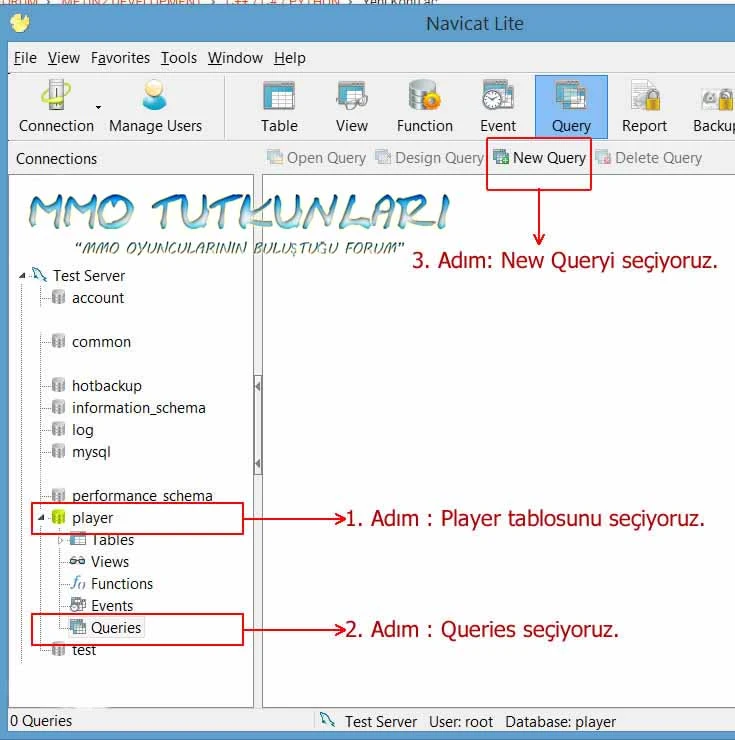Collapse the Test Server tree node
The height and width of the screenshot is (740, 735).
pos(22,276)
